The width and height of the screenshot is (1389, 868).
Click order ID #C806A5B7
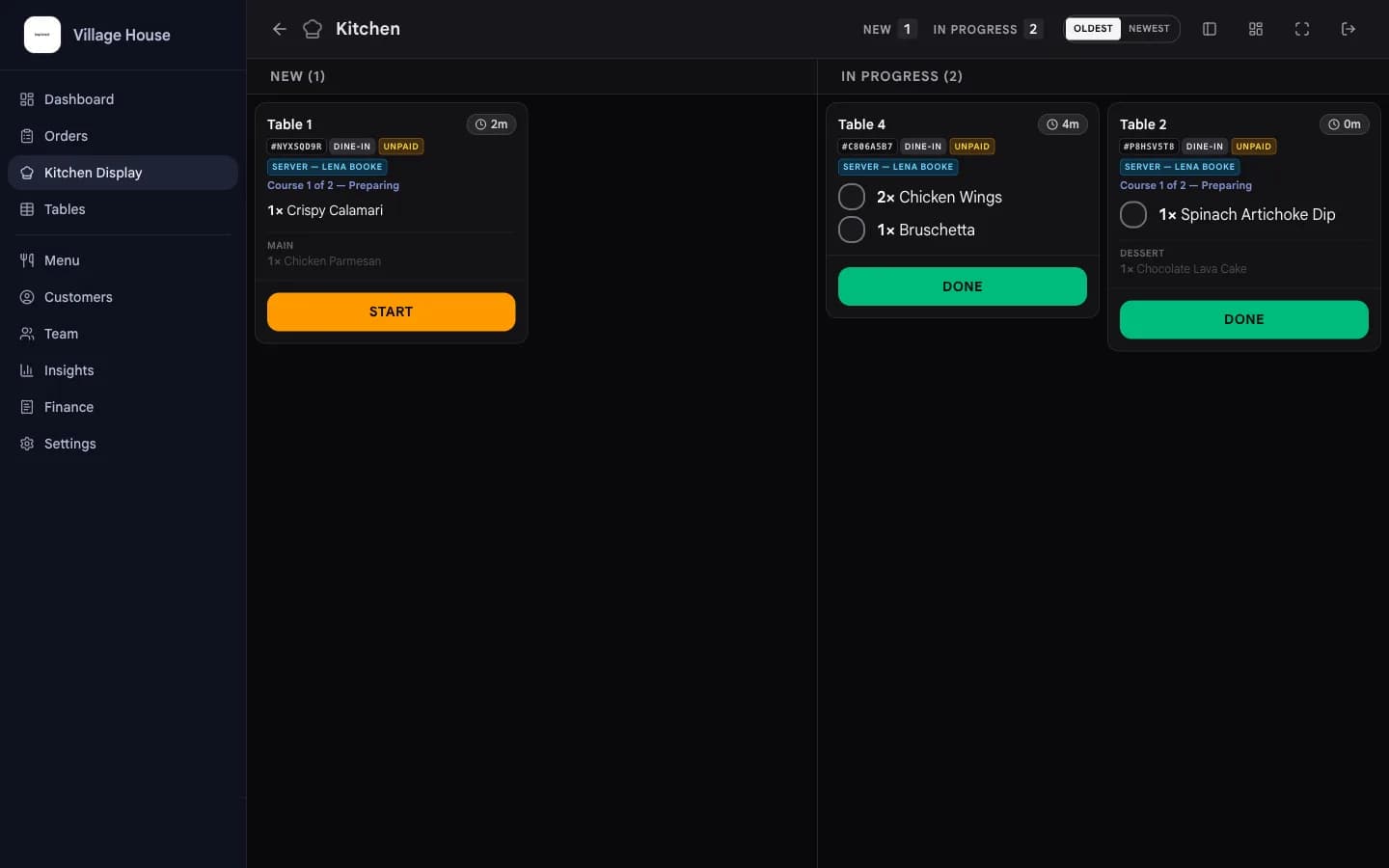[x=867, y=147]
